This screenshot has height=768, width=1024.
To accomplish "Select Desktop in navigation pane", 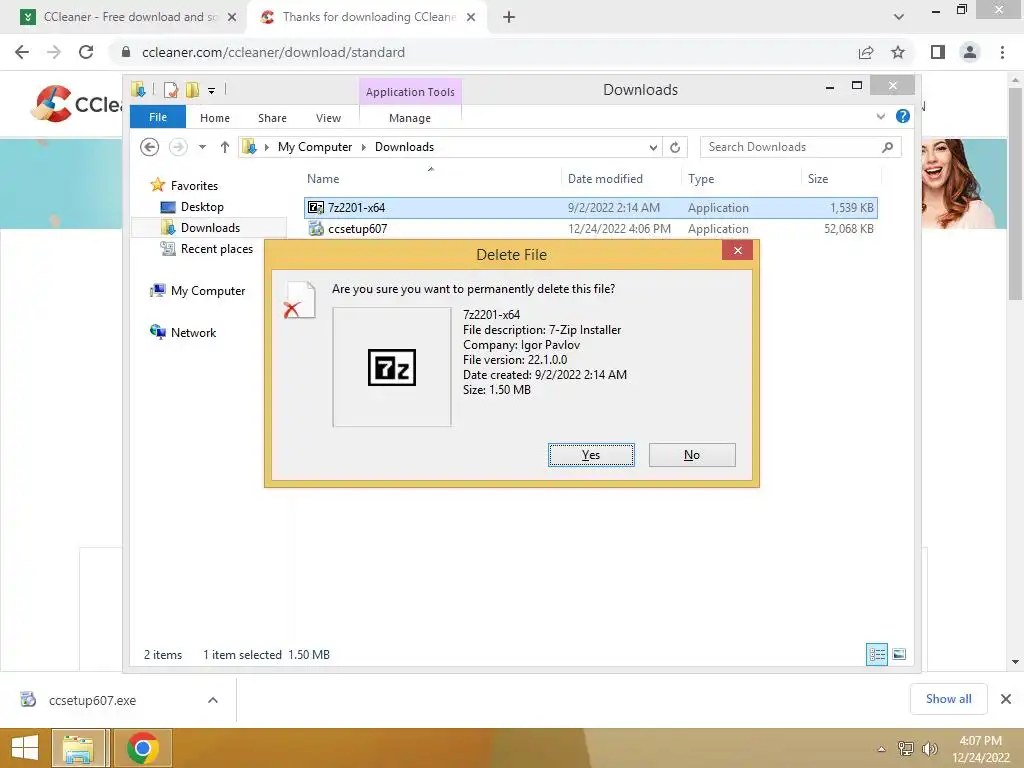I will coord(202,207).
